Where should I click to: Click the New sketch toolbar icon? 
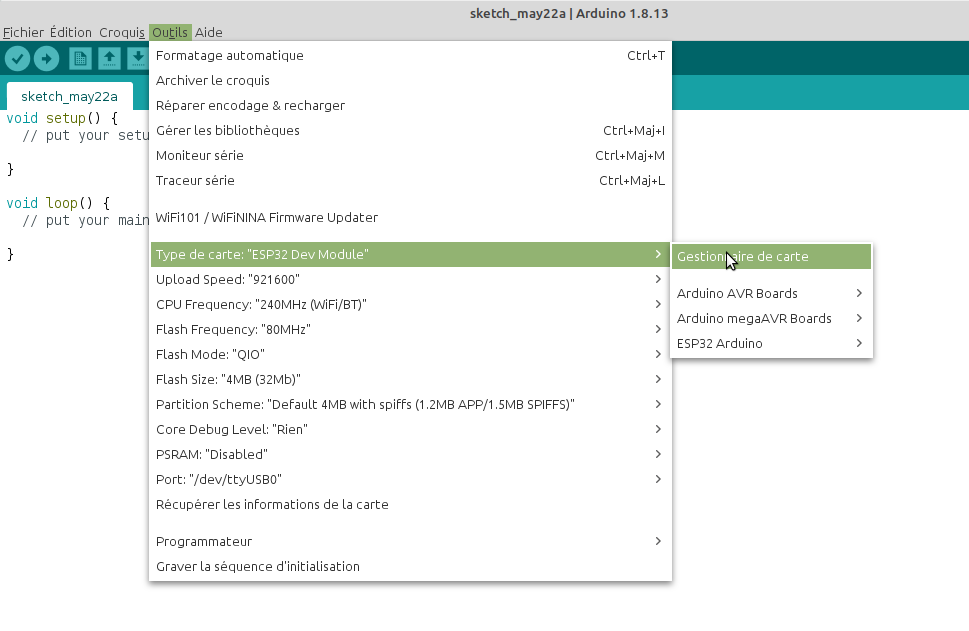80,59
